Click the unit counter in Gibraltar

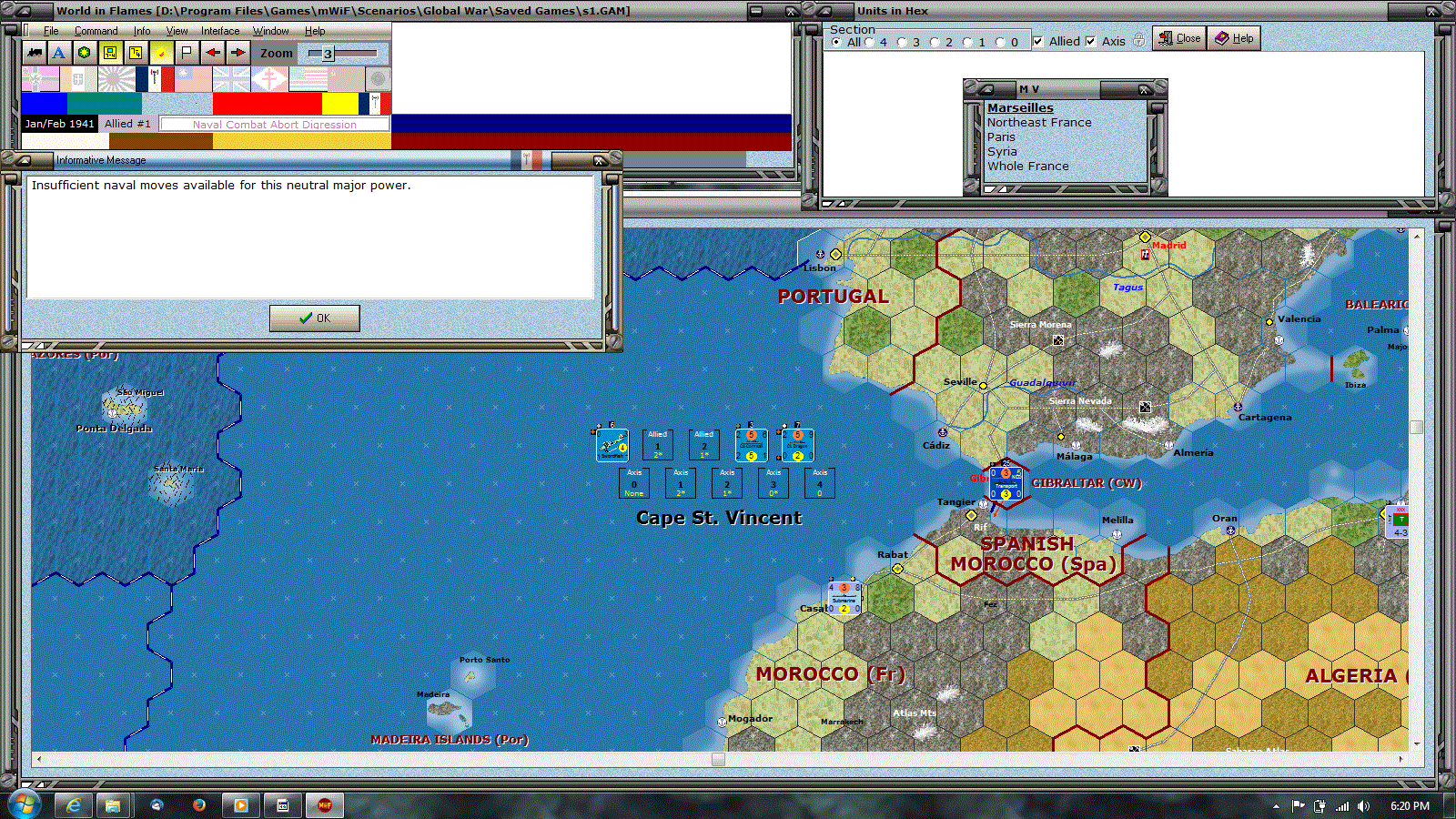1006,483
